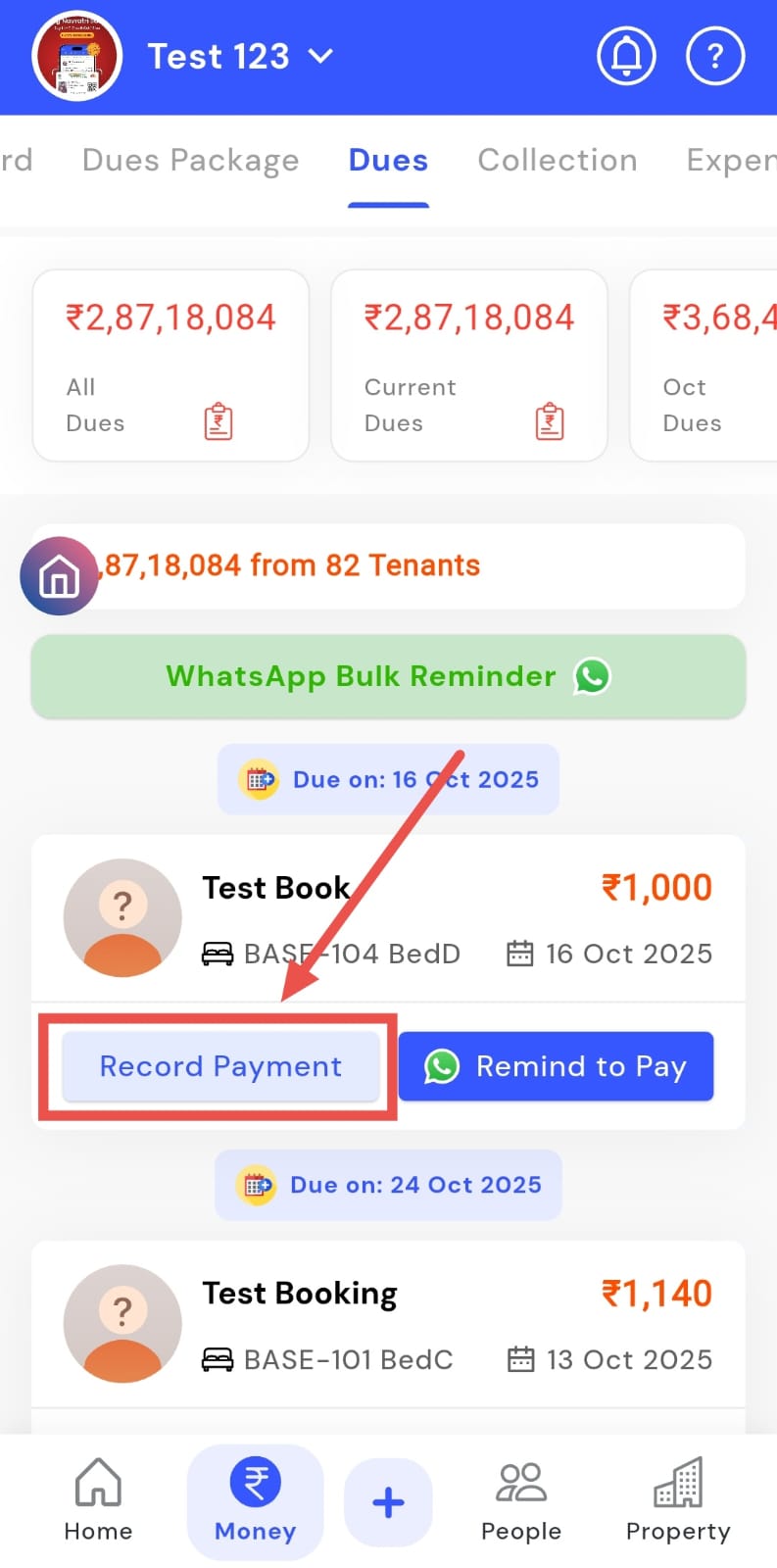Image resolution: width=777 pixels, height=1568 pixels.
Task: Open Property in bottom navigation
Action: [678, 1501]
